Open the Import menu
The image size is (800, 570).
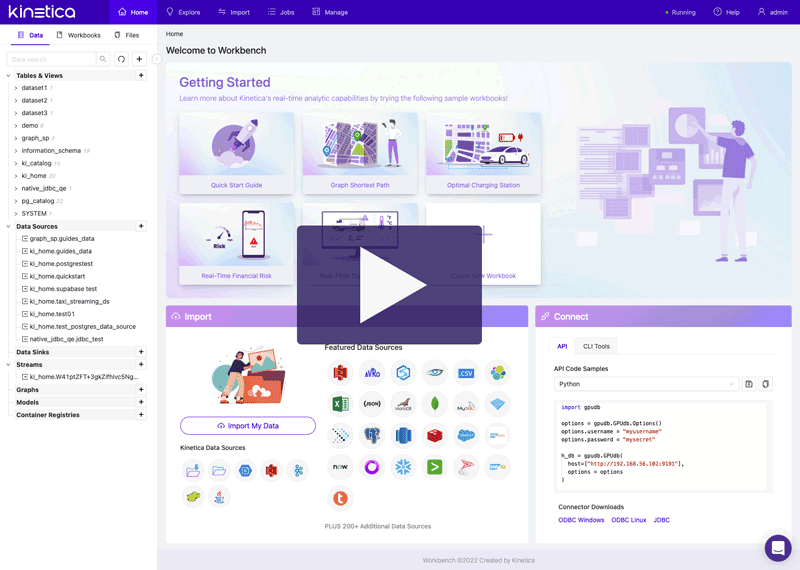234,12
